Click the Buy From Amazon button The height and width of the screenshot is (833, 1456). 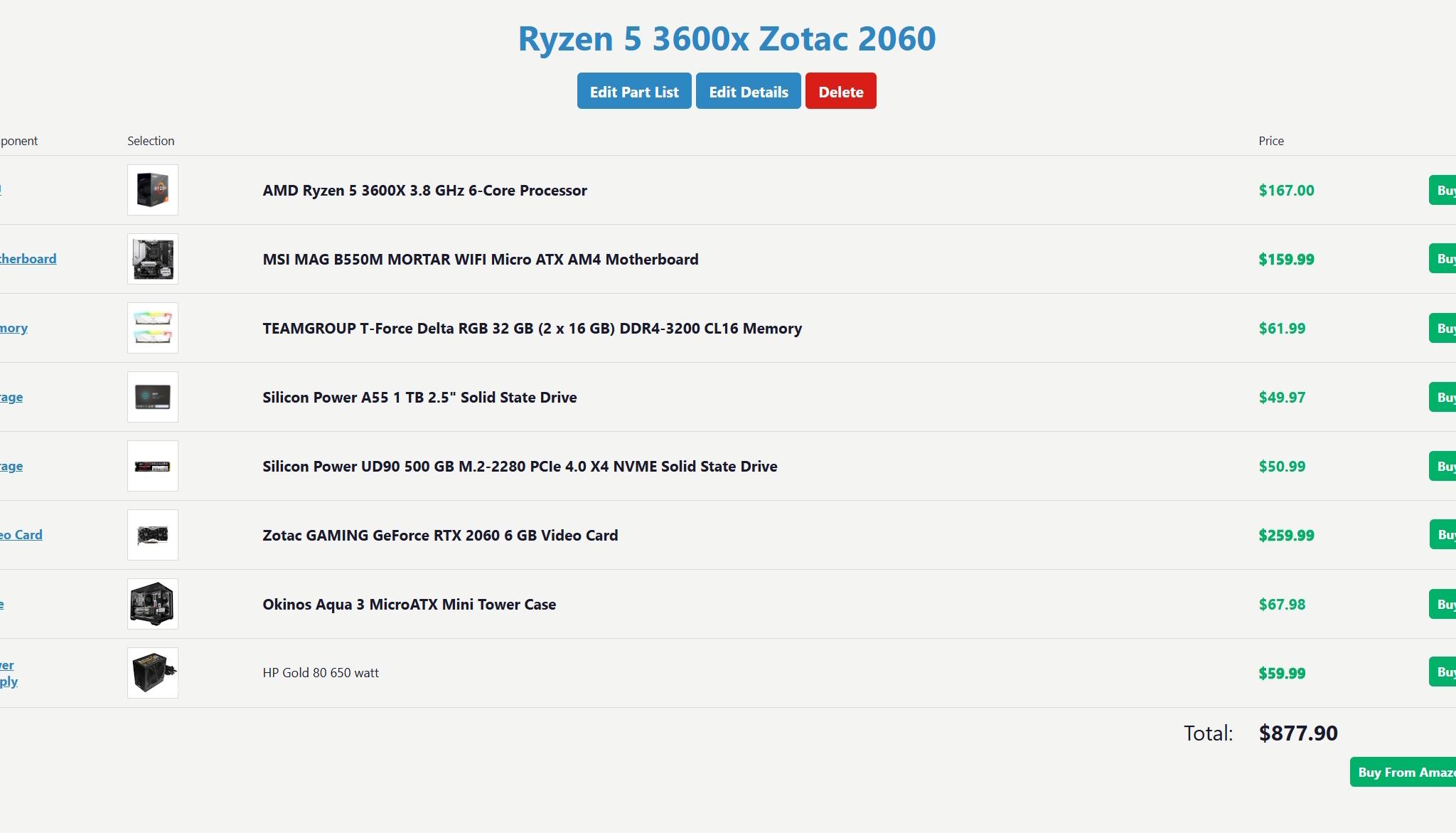point(1403,772)
